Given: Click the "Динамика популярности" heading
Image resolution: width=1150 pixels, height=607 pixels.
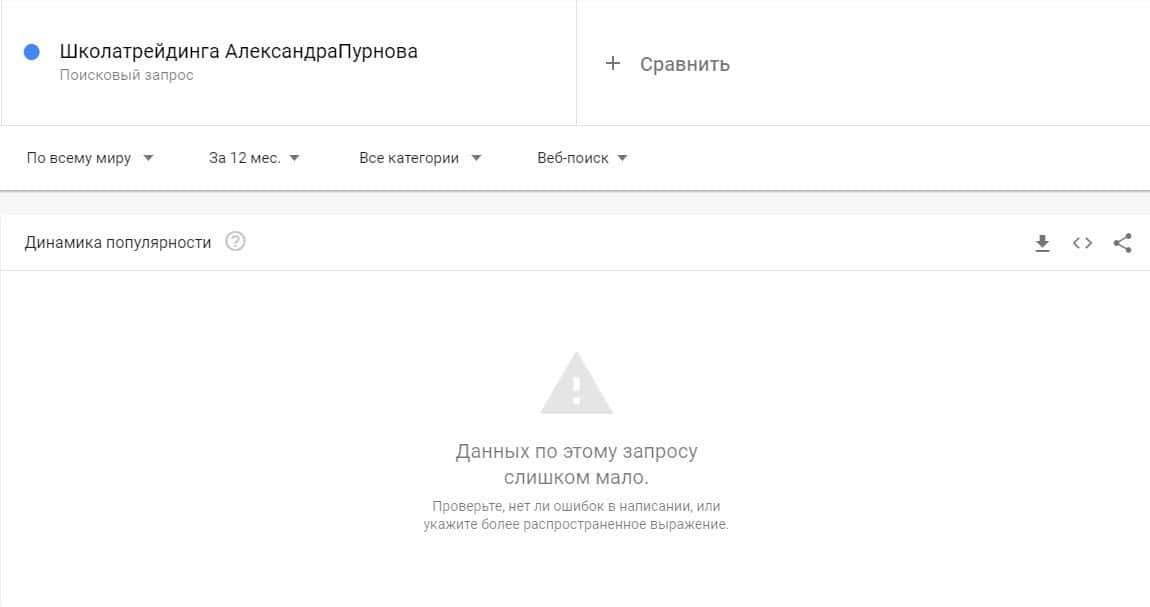Looking at the screenshot, I should [117, 243].
